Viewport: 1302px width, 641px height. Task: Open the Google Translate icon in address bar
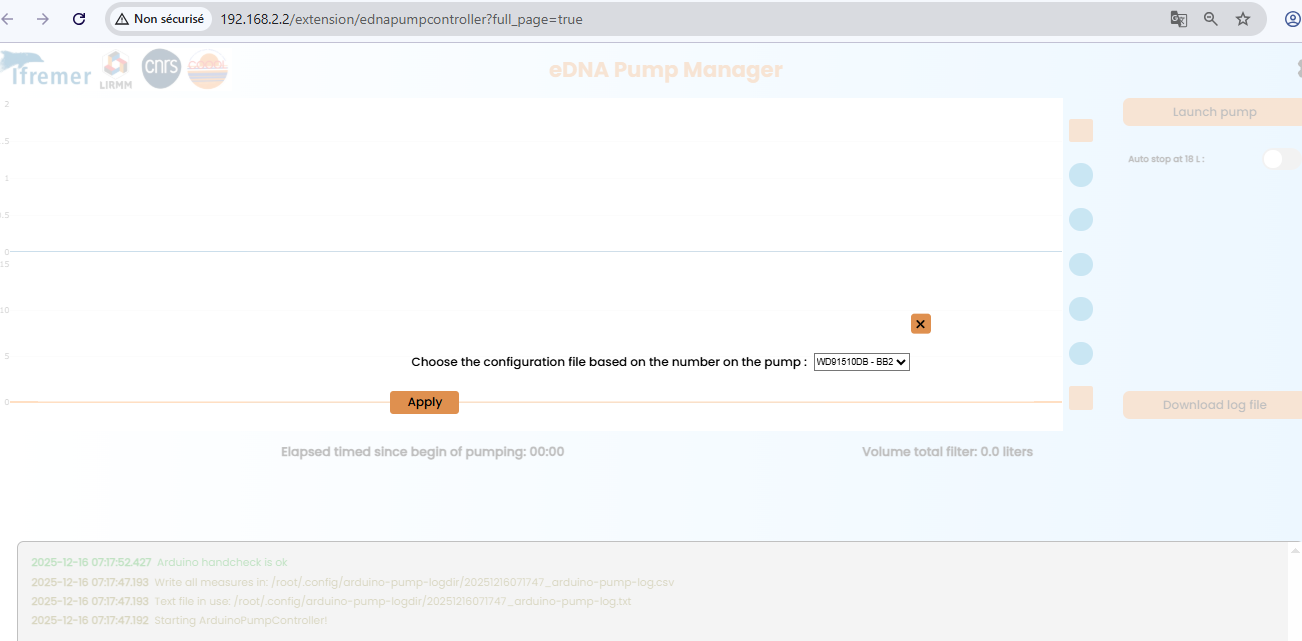coord(1179,19)
